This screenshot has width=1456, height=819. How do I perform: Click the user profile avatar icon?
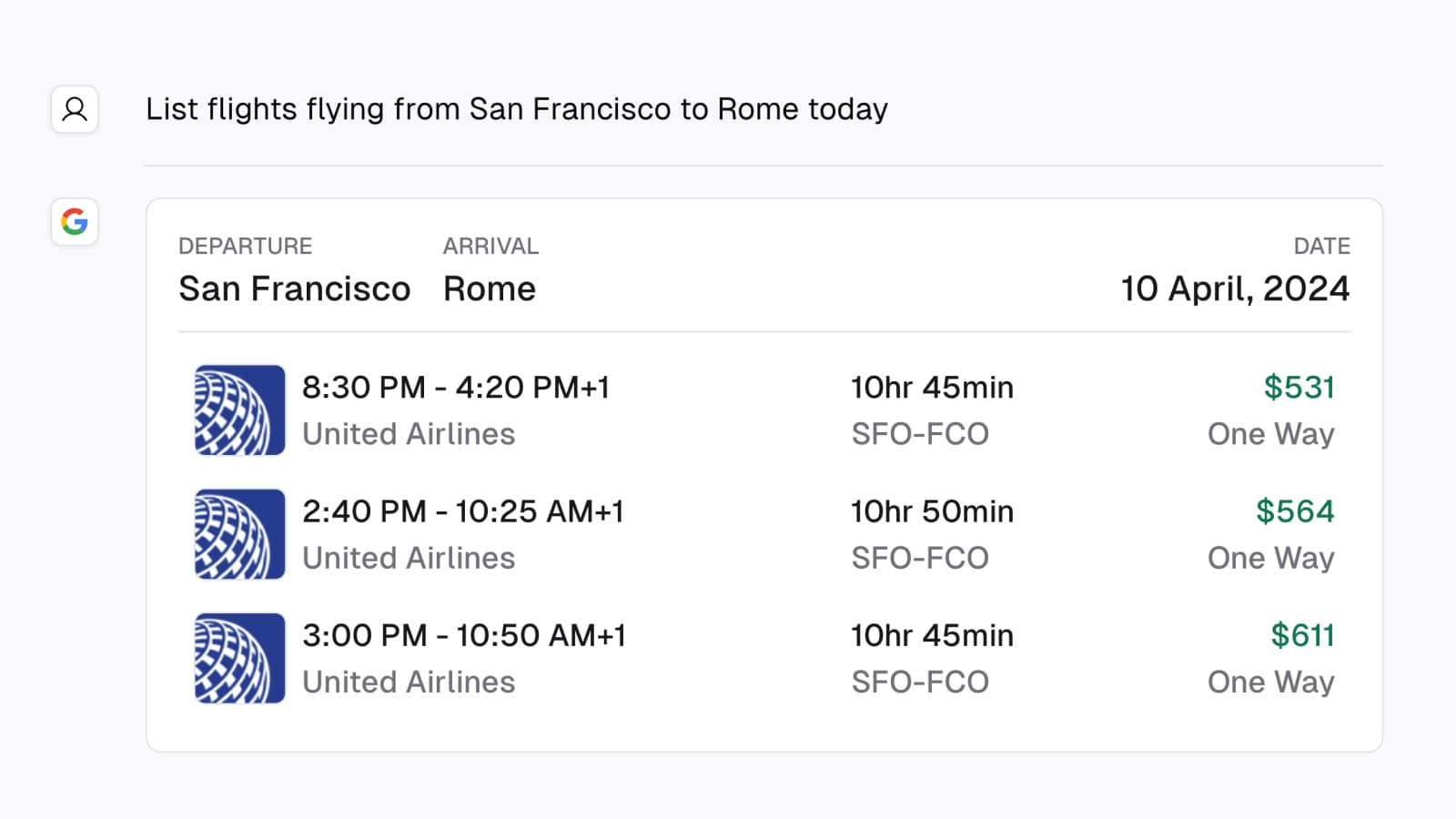coord(75,110)
